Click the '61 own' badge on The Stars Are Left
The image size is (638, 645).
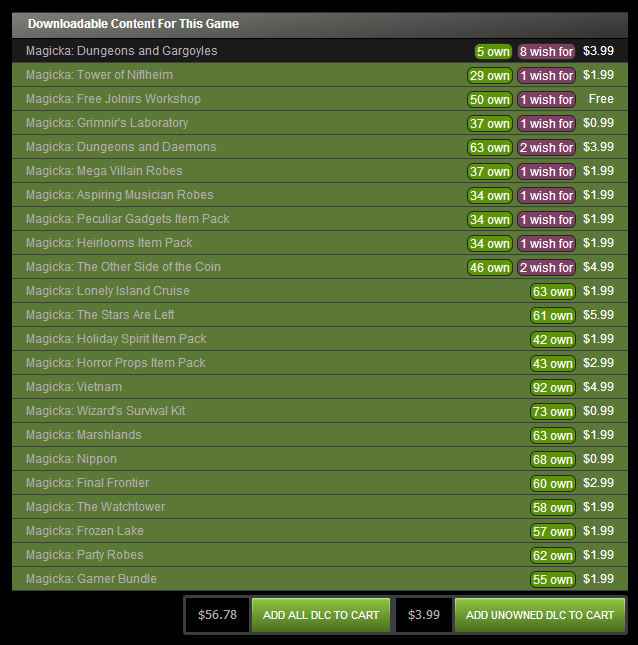(553, 316)
